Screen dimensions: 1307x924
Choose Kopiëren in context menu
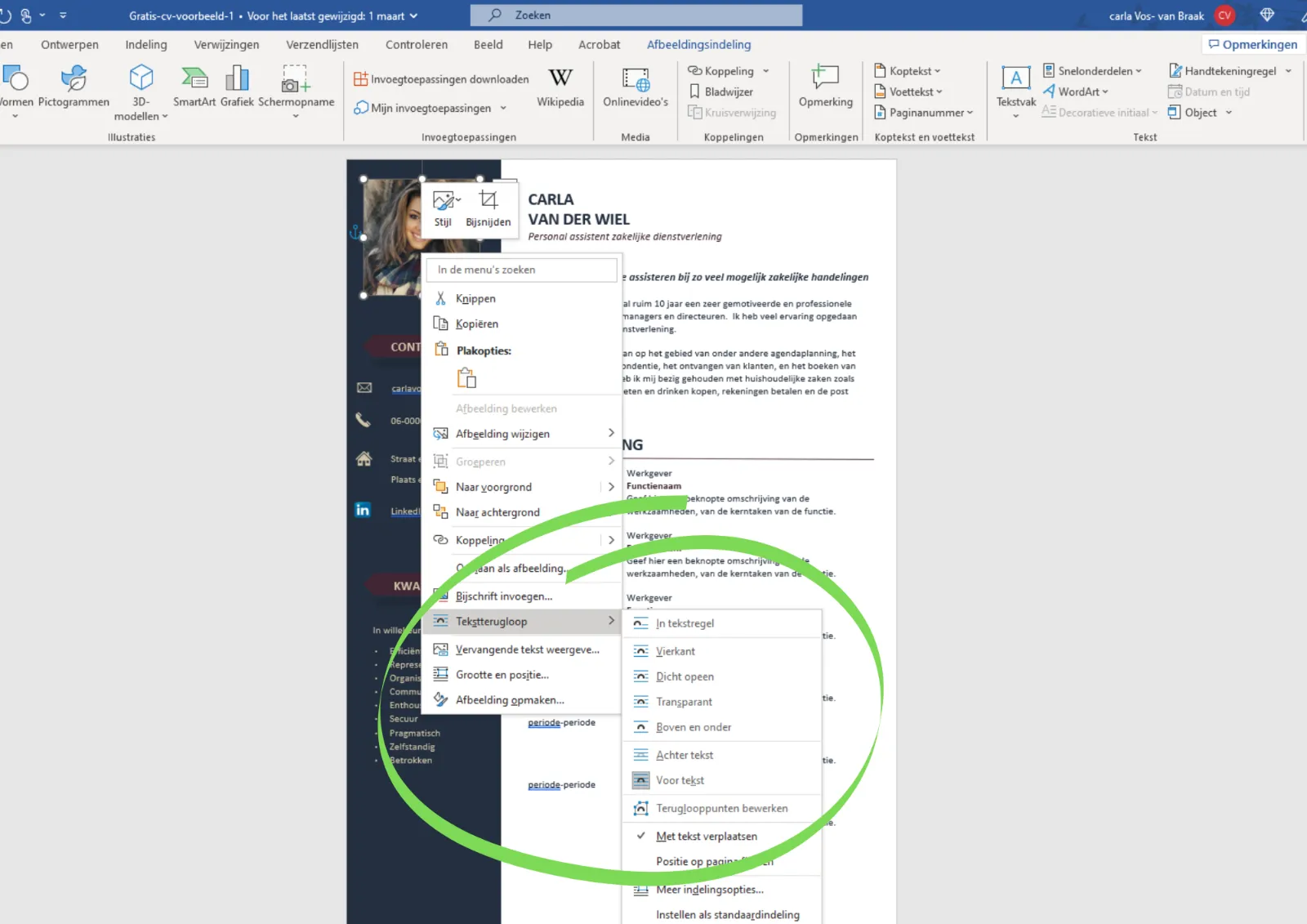476,324
